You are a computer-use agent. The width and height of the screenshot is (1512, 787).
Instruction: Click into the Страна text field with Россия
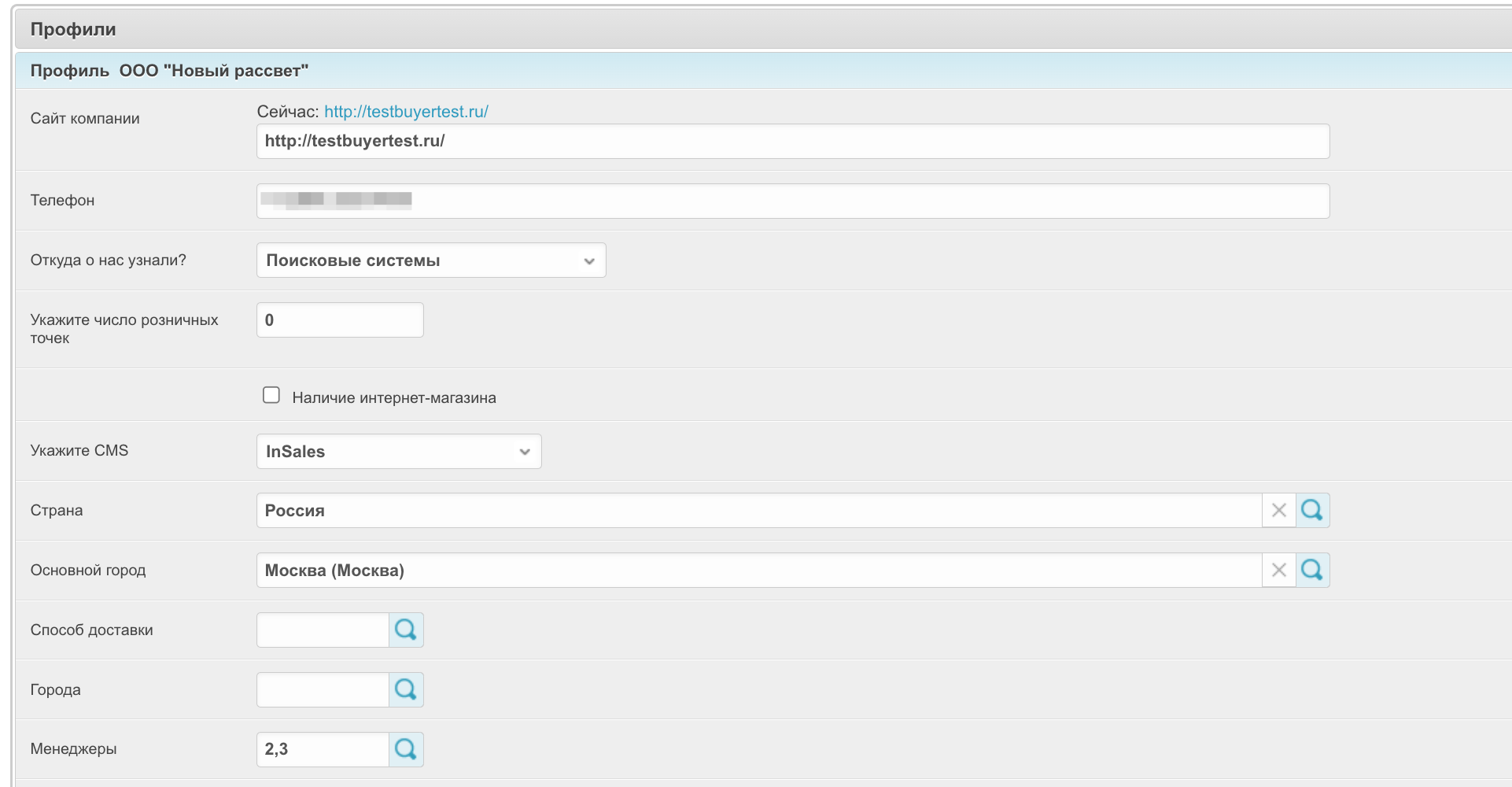tap(758, 511)
